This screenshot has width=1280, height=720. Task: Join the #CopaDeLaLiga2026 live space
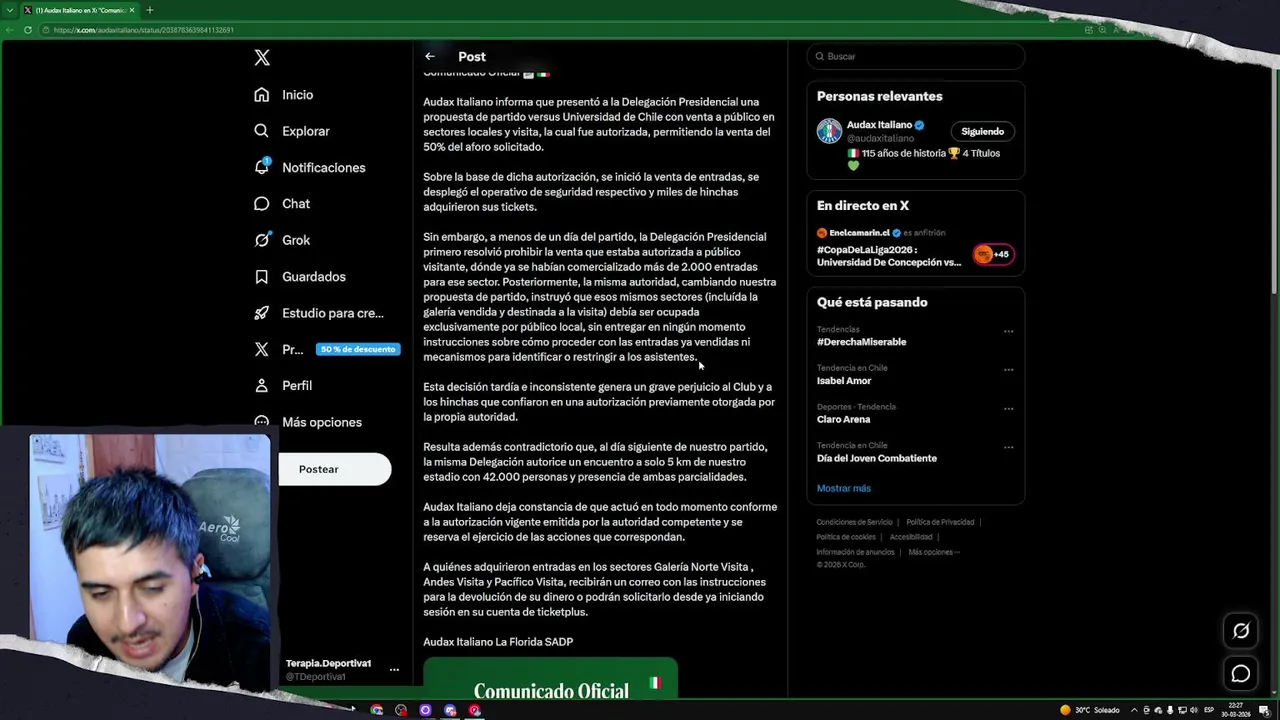[888, 256]
